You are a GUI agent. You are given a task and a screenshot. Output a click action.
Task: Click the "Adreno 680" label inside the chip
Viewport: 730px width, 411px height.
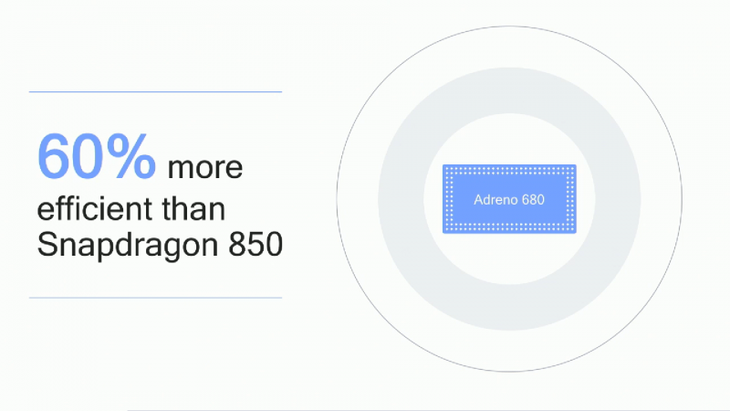[509, 200]
